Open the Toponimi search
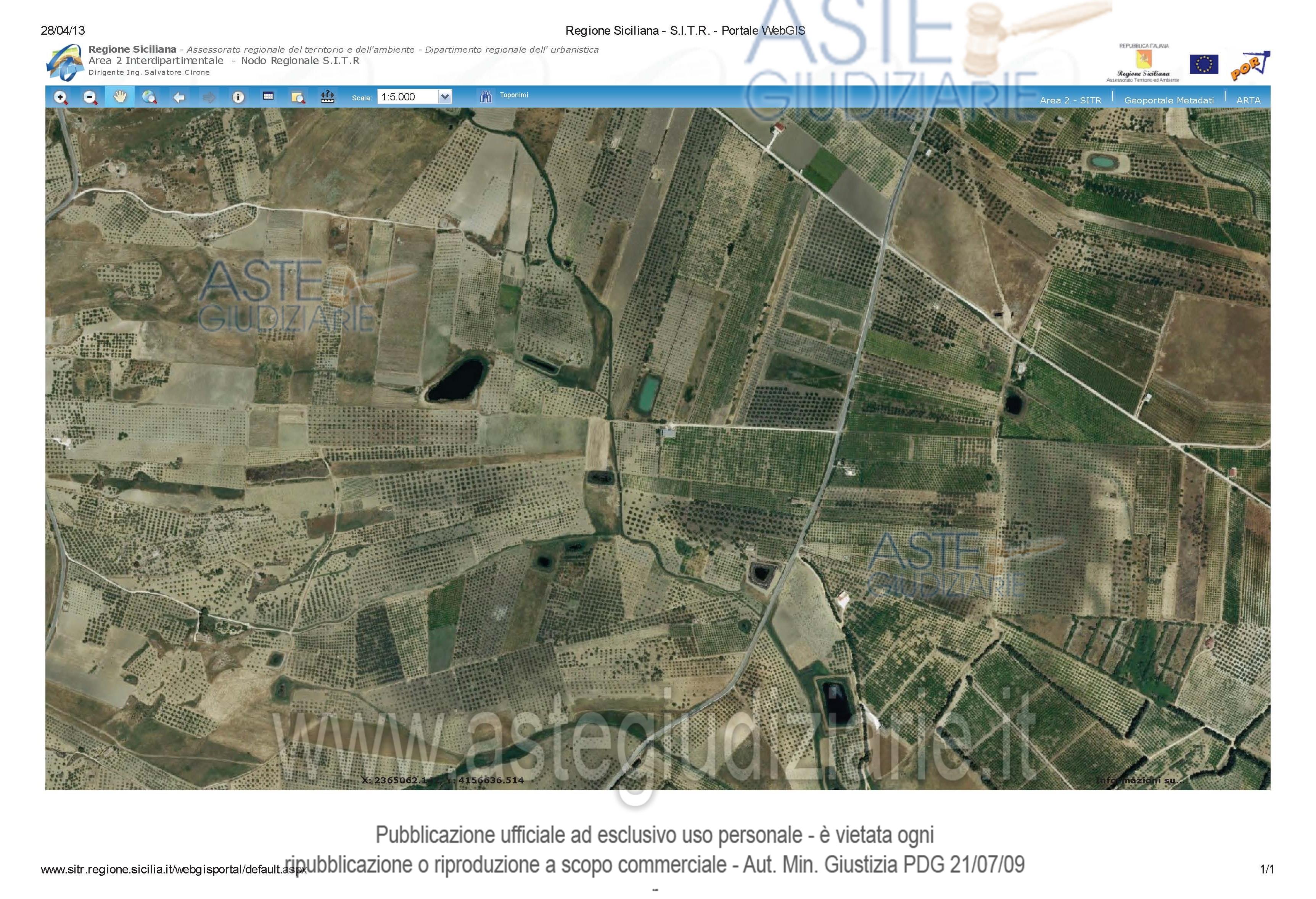 tap(513, 95)
